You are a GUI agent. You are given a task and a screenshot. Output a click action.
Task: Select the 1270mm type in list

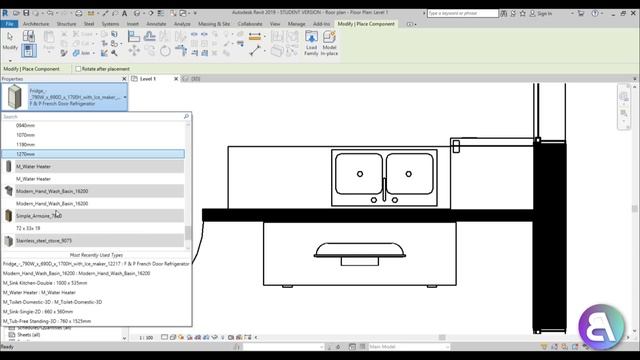[93, 154]
